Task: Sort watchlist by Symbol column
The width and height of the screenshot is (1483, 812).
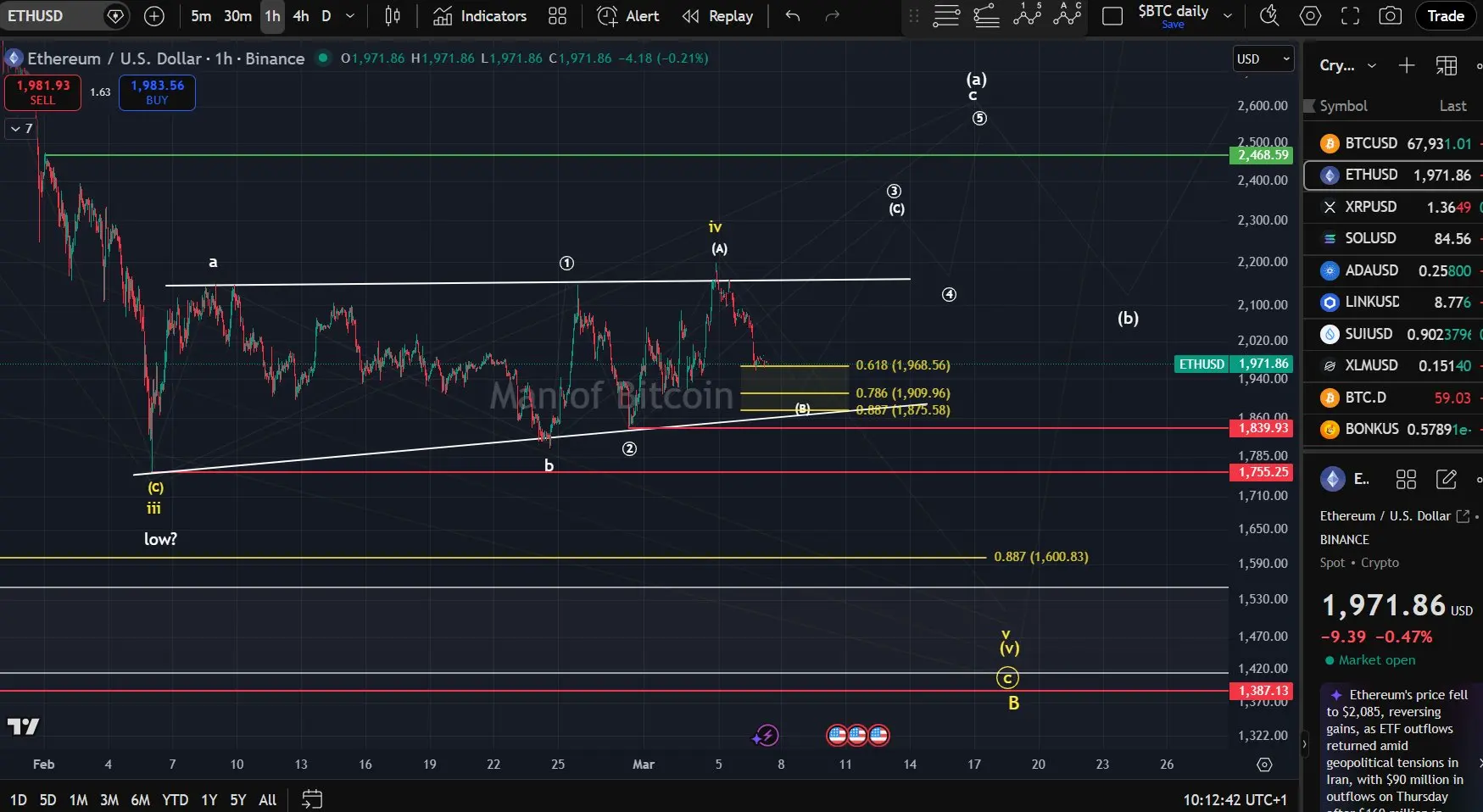Action: [1343, 106]
